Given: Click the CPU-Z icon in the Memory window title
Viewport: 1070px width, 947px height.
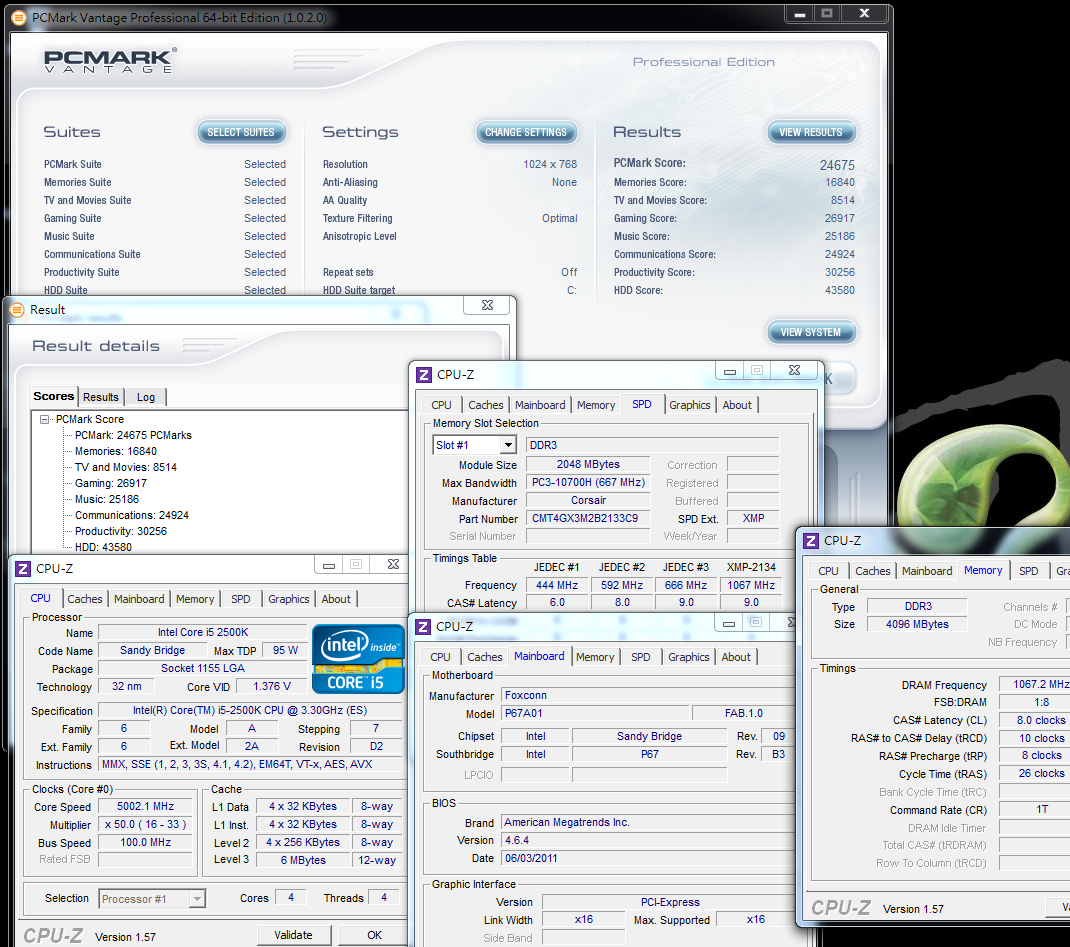Looking at the screenshot, I should (810, 541).
